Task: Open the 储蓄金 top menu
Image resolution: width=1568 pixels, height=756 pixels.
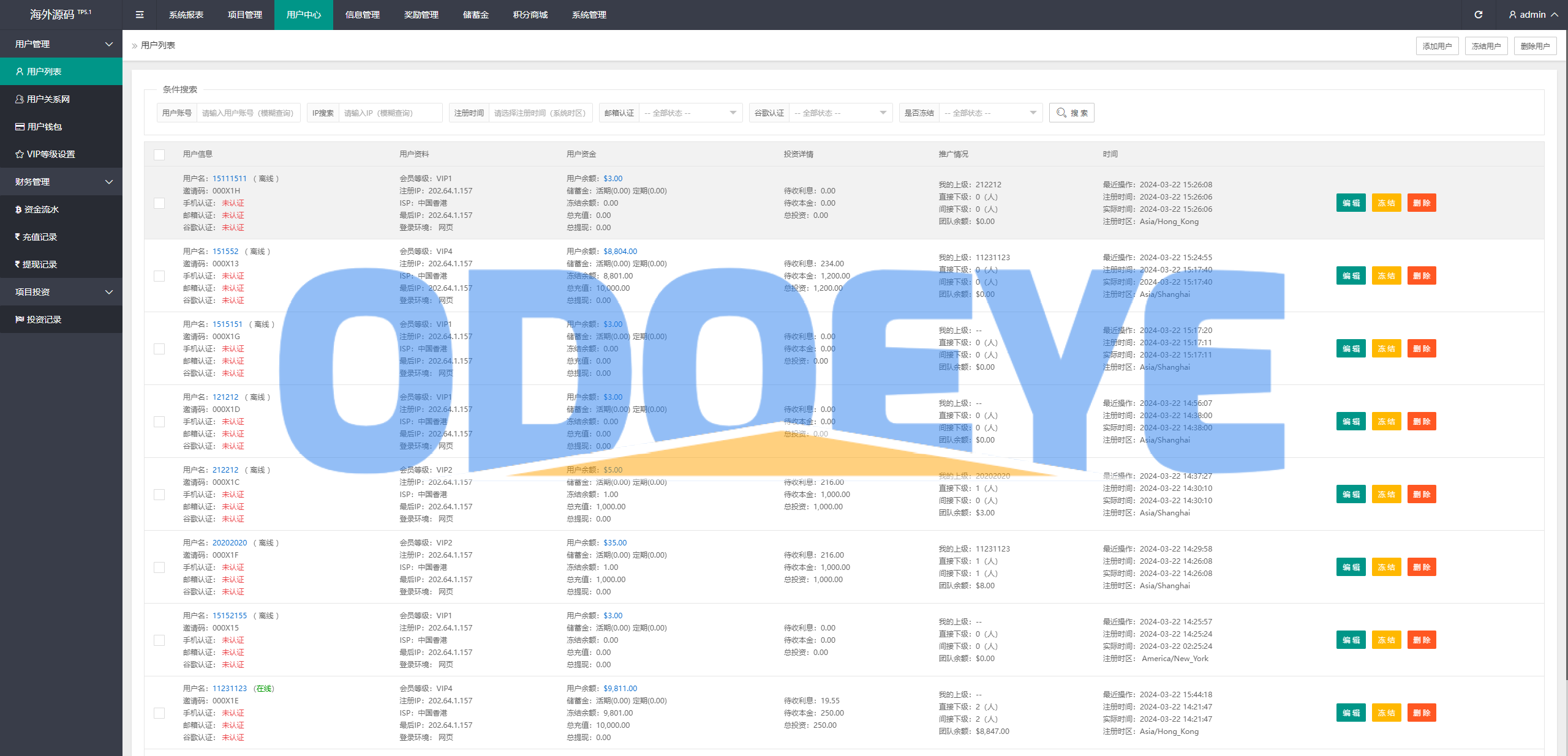Action: 476,15
